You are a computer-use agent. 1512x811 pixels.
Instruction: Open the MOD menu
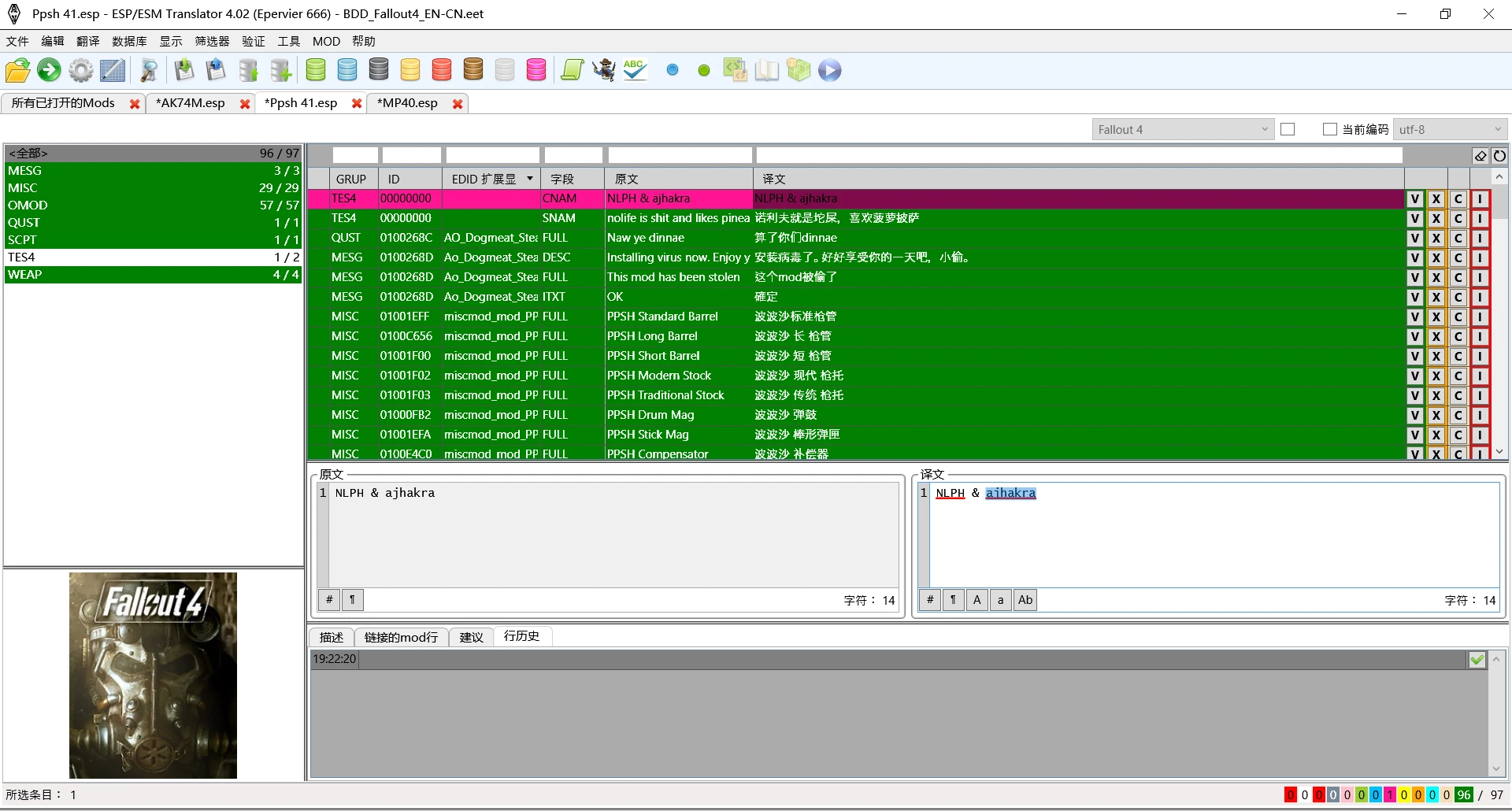pyautogui.click(x=326, y=41)
